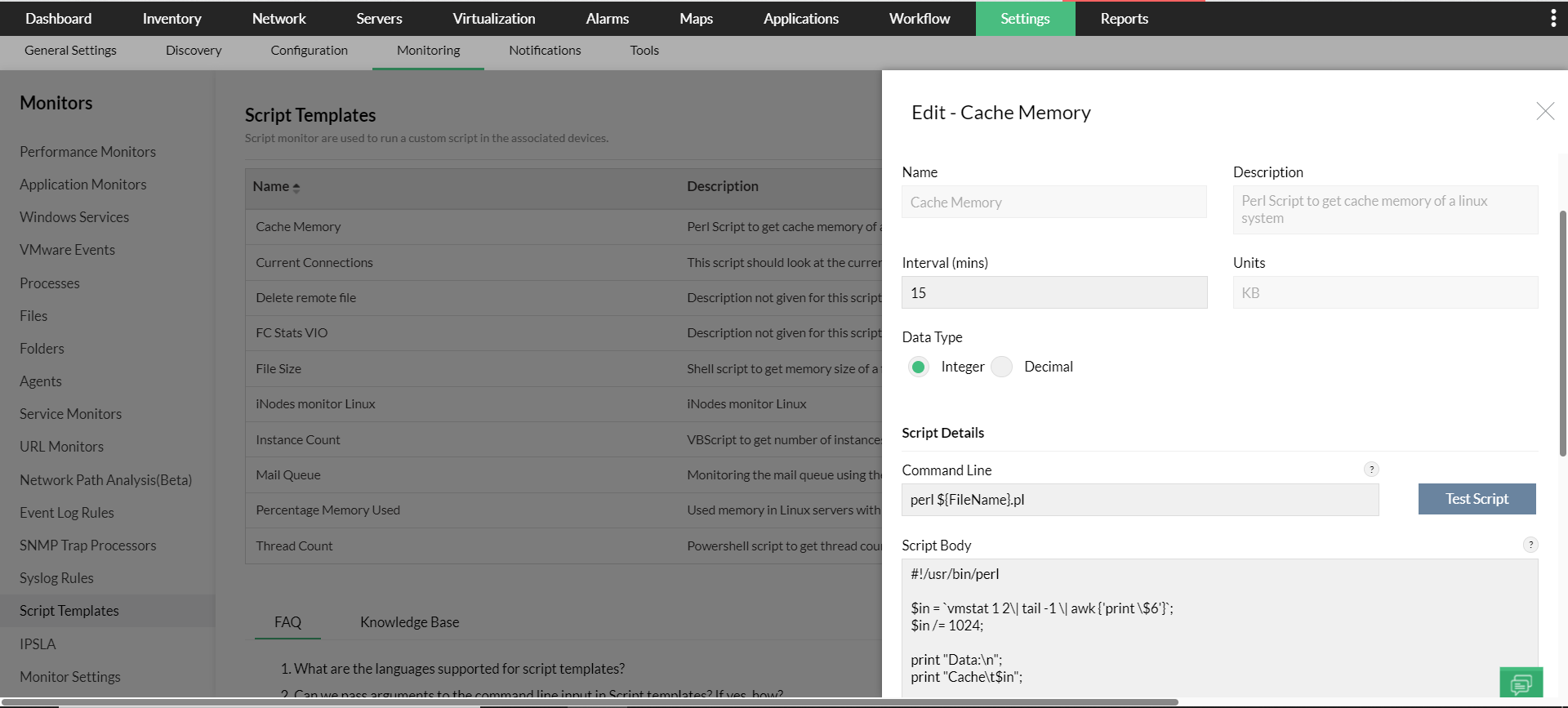1568x708 pixels.
Task: Click the Test Script button
Action: coord(1477,499)
